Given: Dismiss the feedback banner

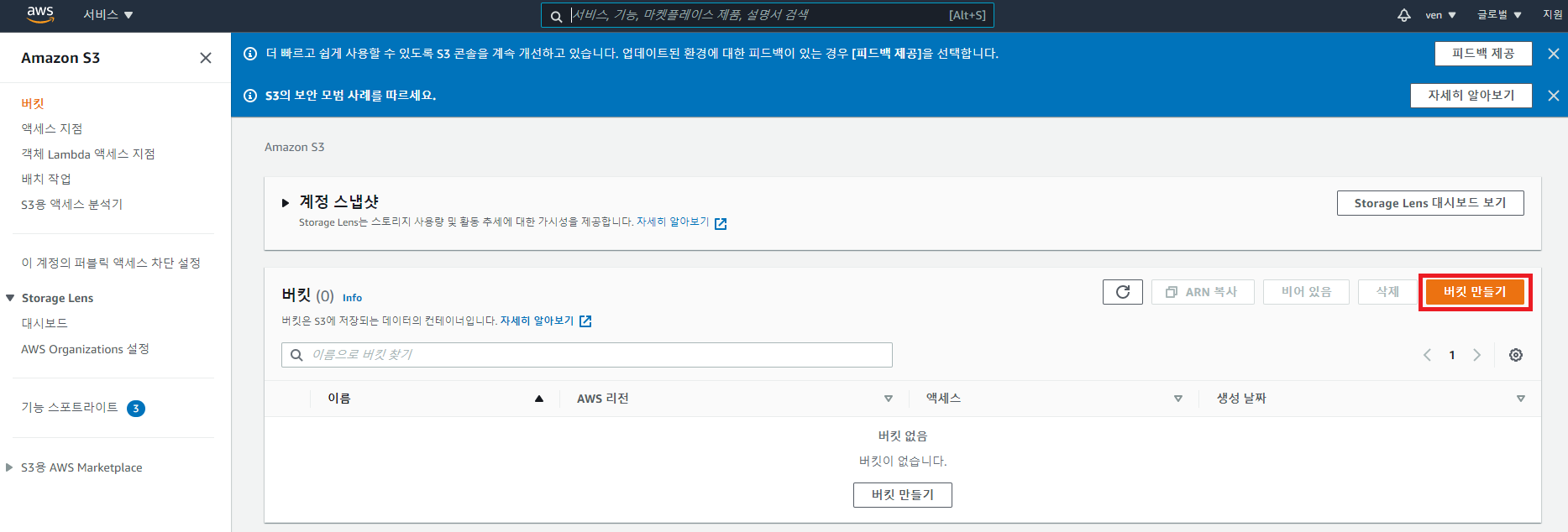Looking at the screenshot, I should (x=1553, y=54).
